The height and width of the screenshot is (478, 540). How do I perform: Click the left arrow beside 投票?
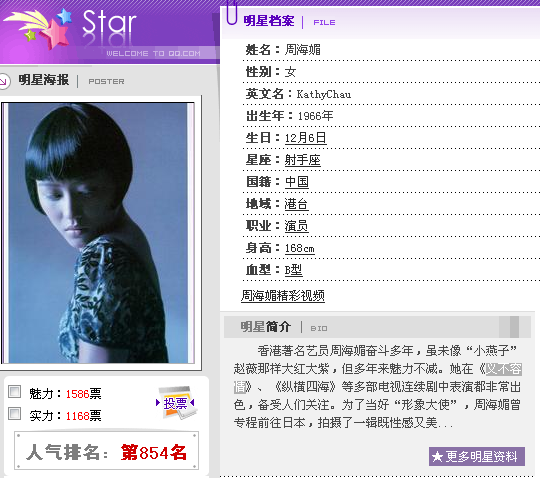158,402
